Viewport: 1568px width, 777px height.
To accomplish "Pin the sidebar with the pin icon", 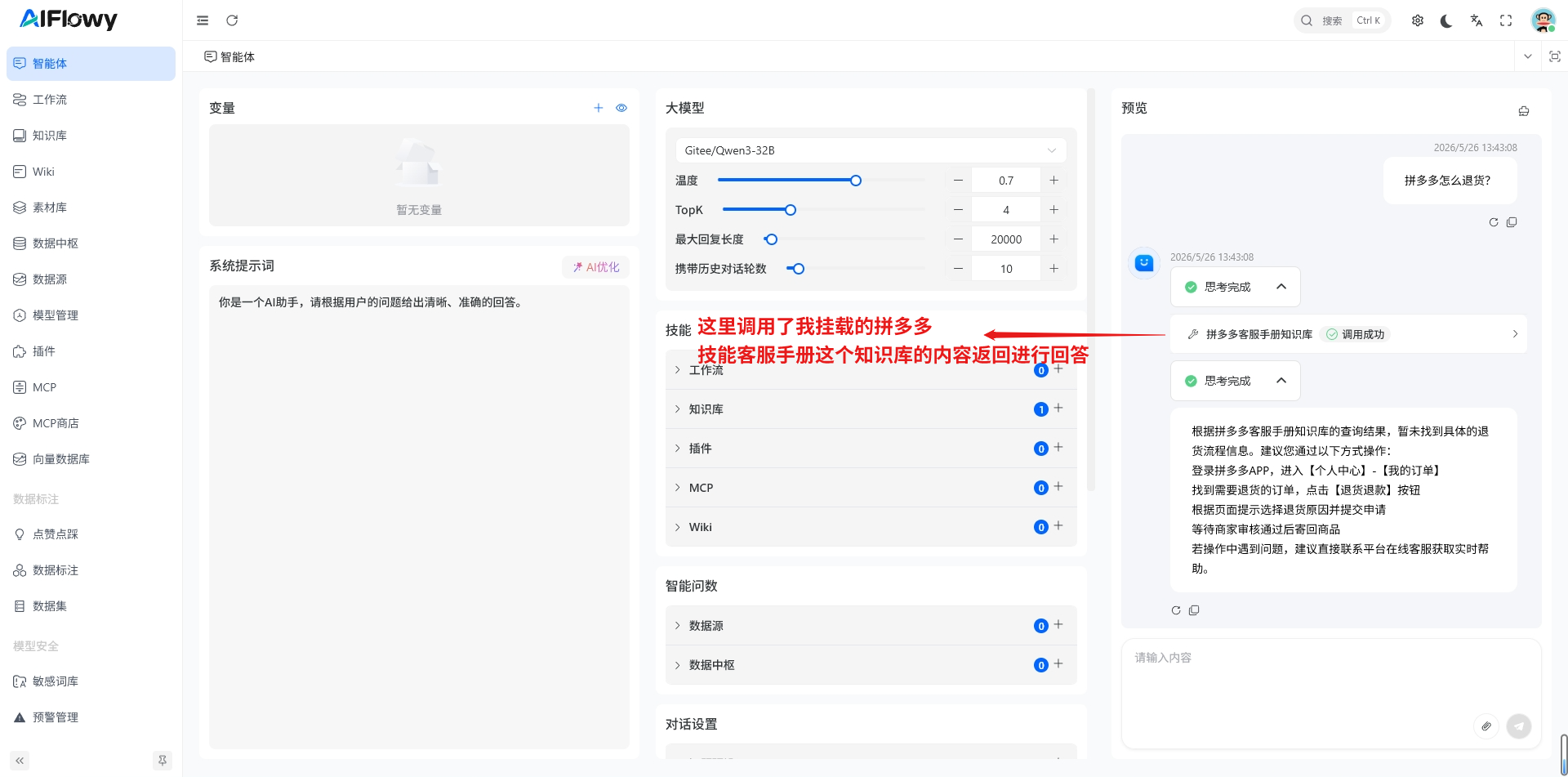I will pyautogui.click(x=163, y=761).
